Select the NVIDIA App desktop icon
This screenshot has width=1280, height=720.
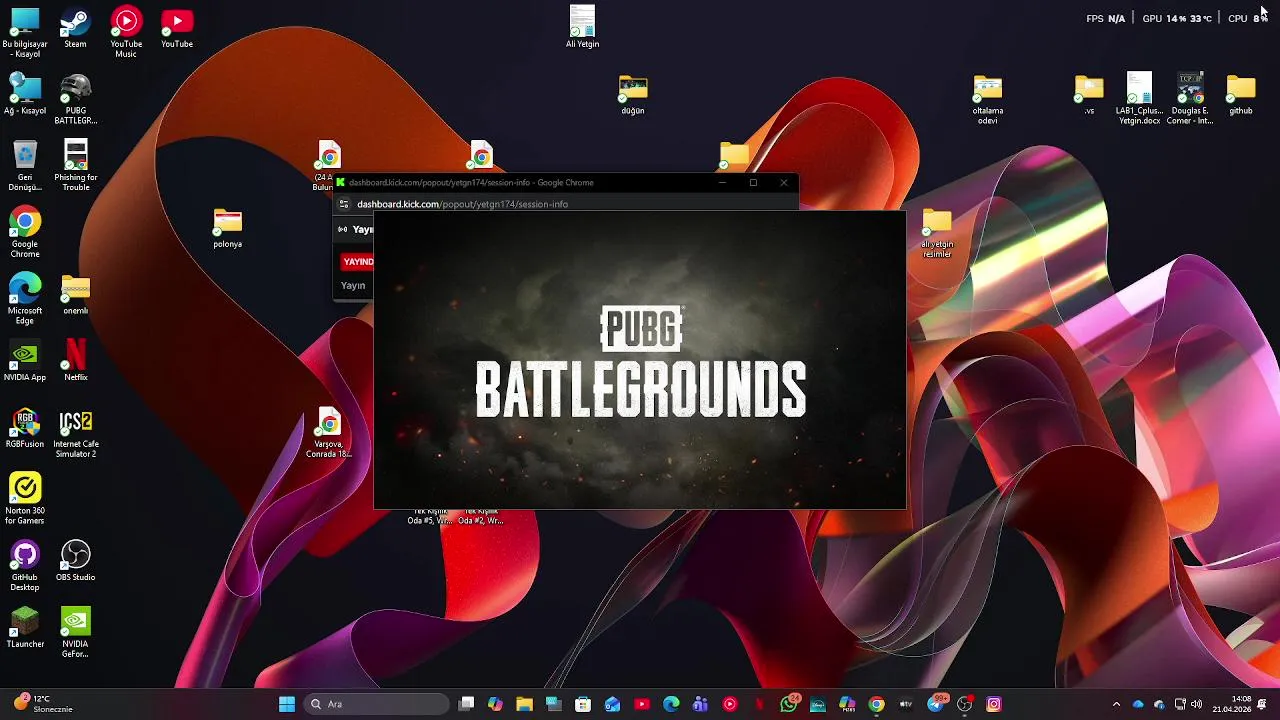coord(25,361)
